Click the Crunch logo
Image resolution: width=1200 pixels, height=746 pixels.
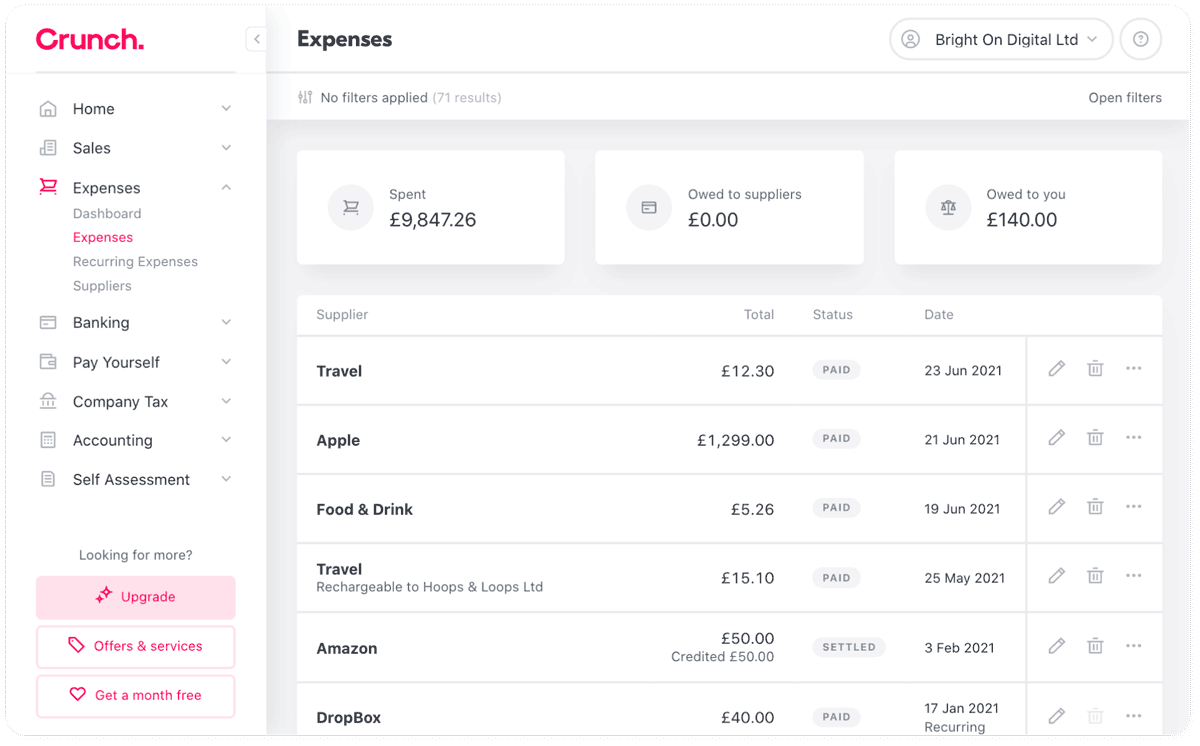(90, 39)
